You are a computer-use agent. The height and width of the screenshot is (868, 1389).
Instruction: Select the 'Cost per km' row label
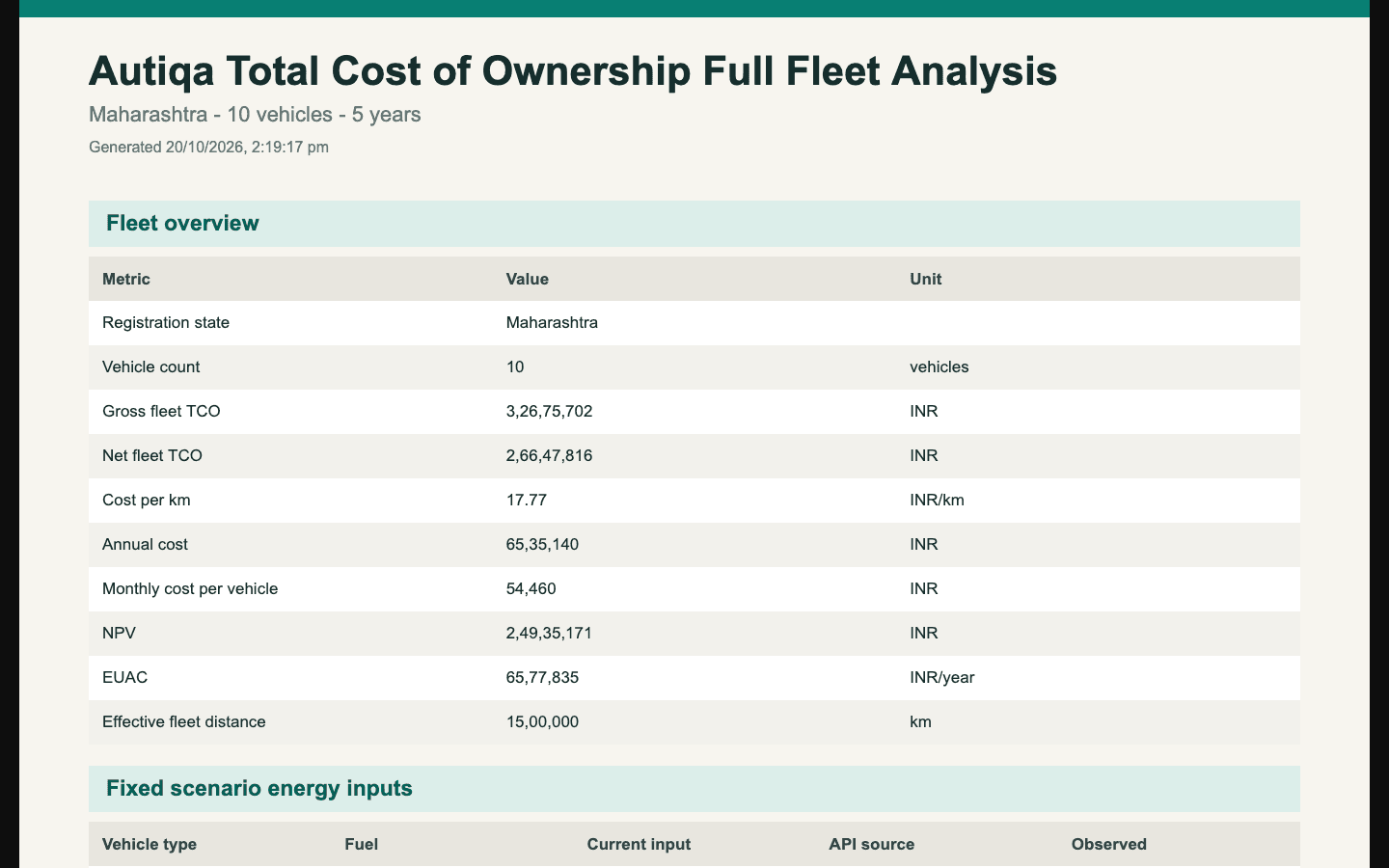click(147, 501)
